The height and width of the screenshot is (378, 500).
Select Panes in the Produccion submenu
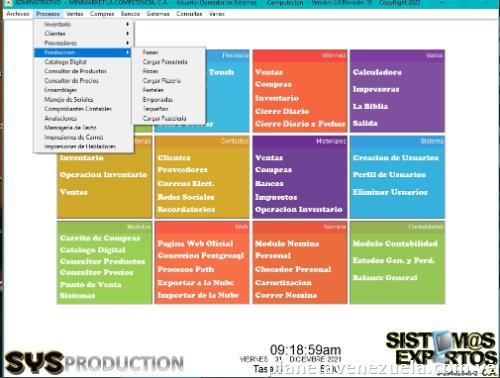169,52
